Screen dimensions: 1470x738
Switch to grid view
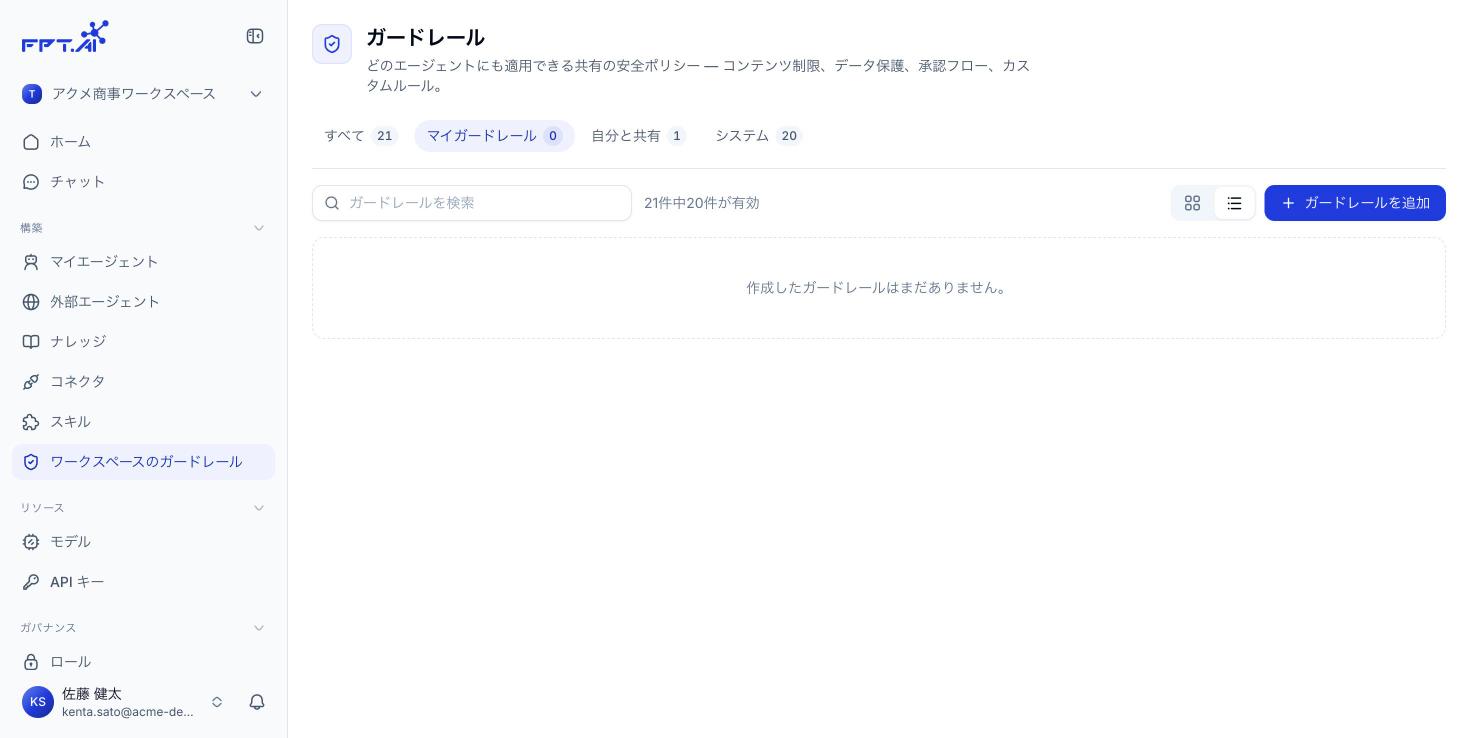(1192, 203)
